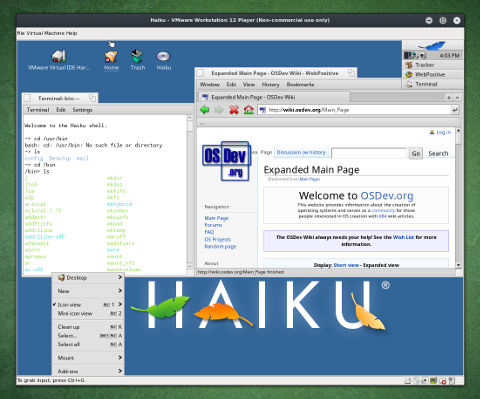
Task: Click the VMware sound card status icon
Action: tap(434, 381)
